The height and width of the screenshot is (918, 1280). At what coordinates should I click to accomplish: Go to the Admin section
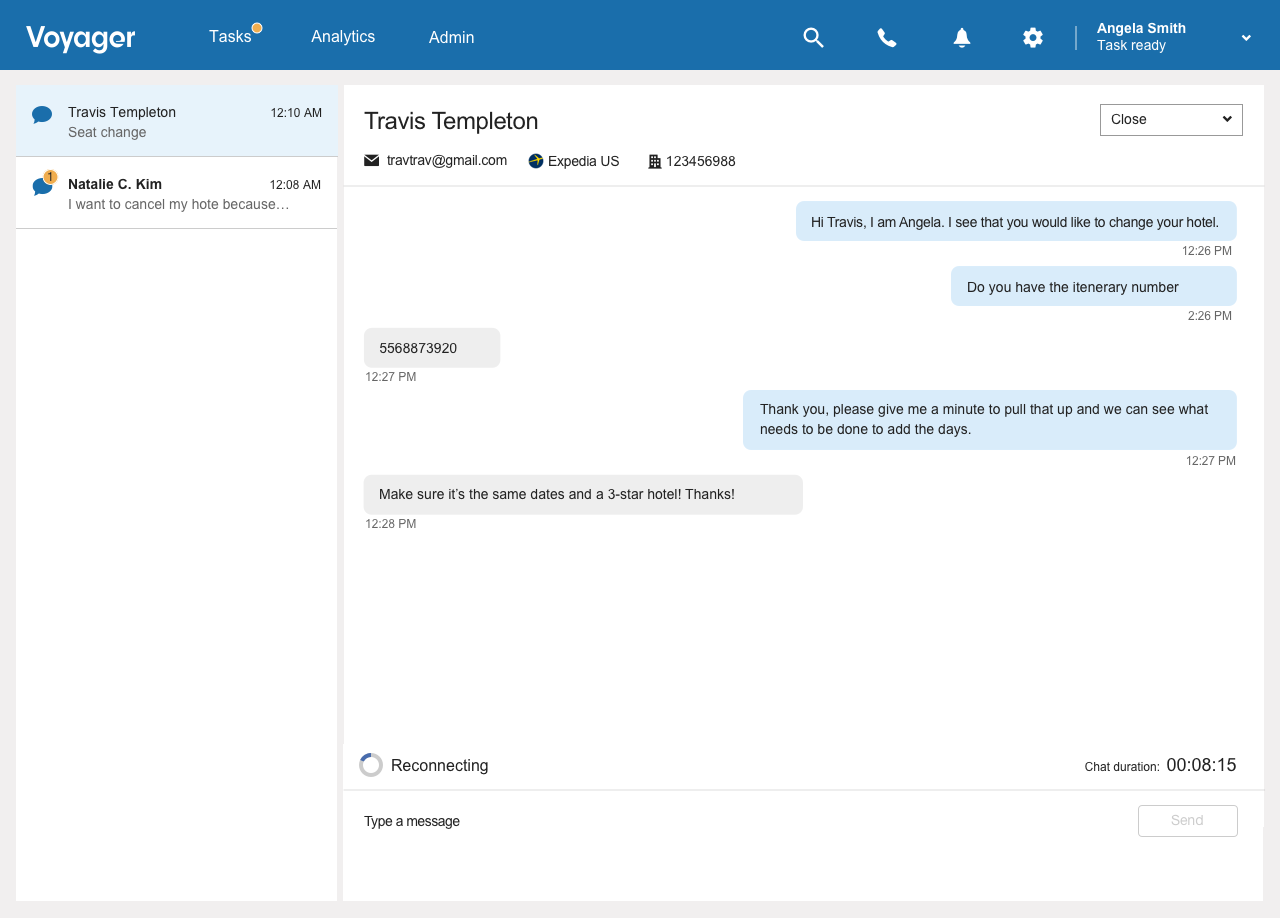click(452, 38)
